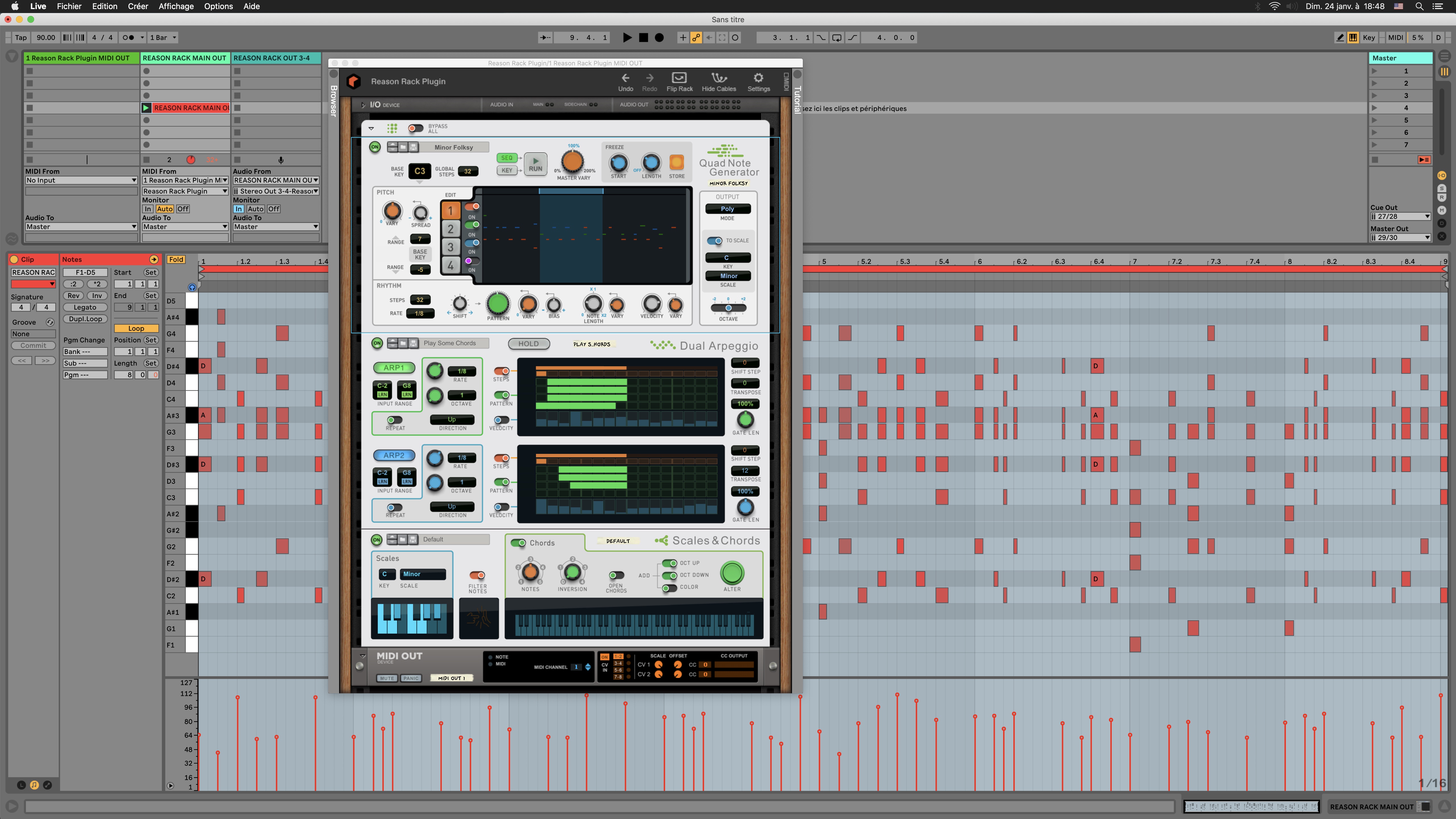Open the Créer menu

point(137,6)
